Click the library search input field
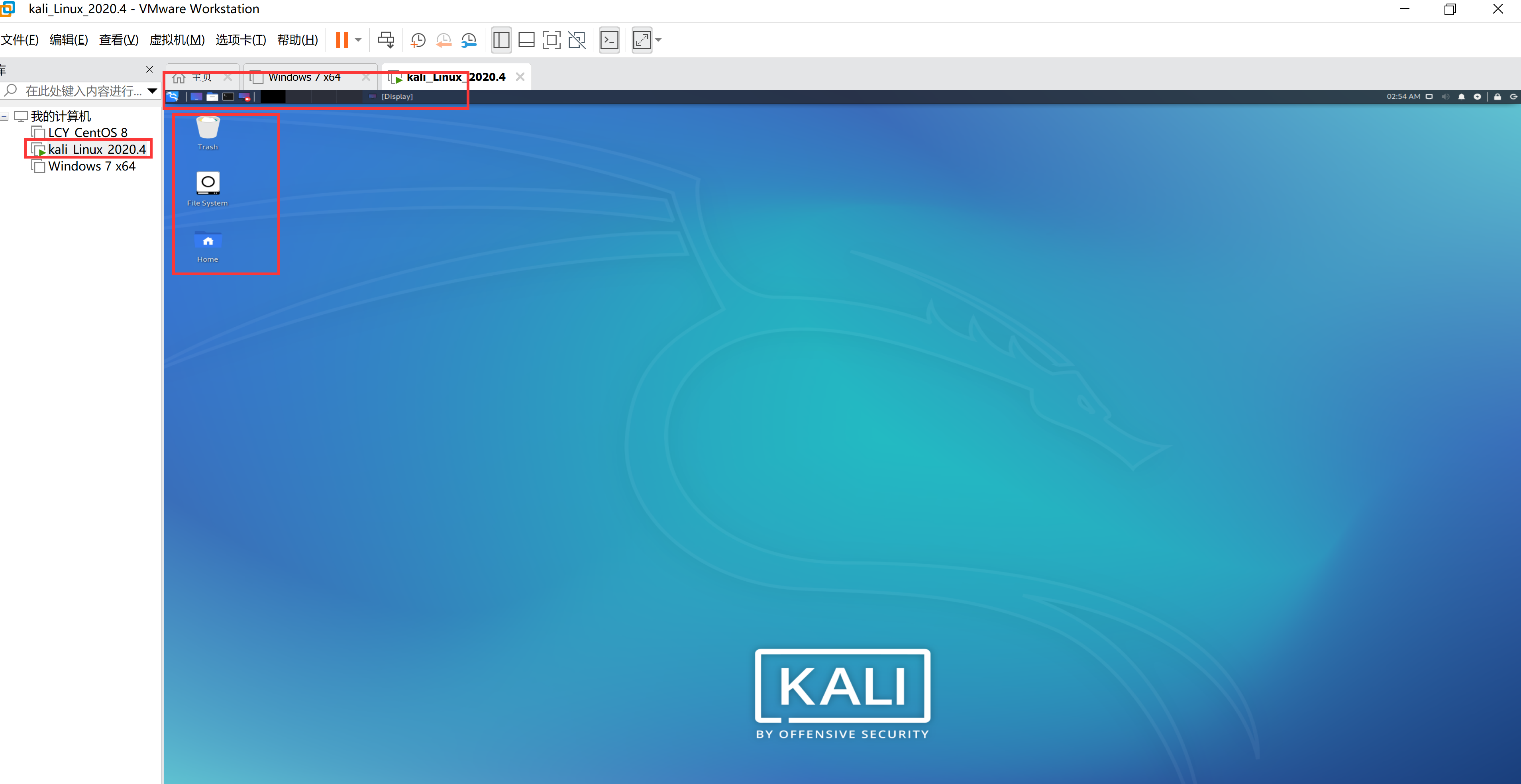Screen dimensions: 1521x784 [x=82, y=91]
